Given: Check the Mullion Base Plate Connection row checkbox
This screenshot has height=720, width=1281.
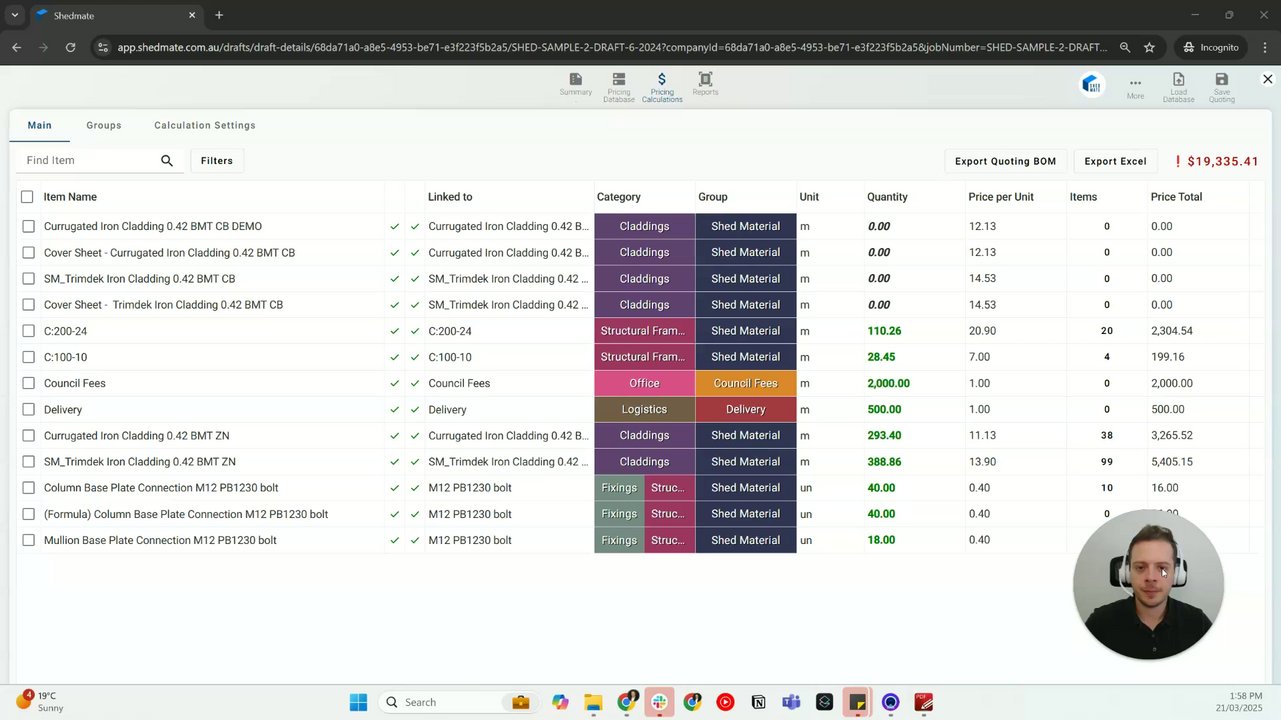Looking at the screenshot, I should coord(28,540).
